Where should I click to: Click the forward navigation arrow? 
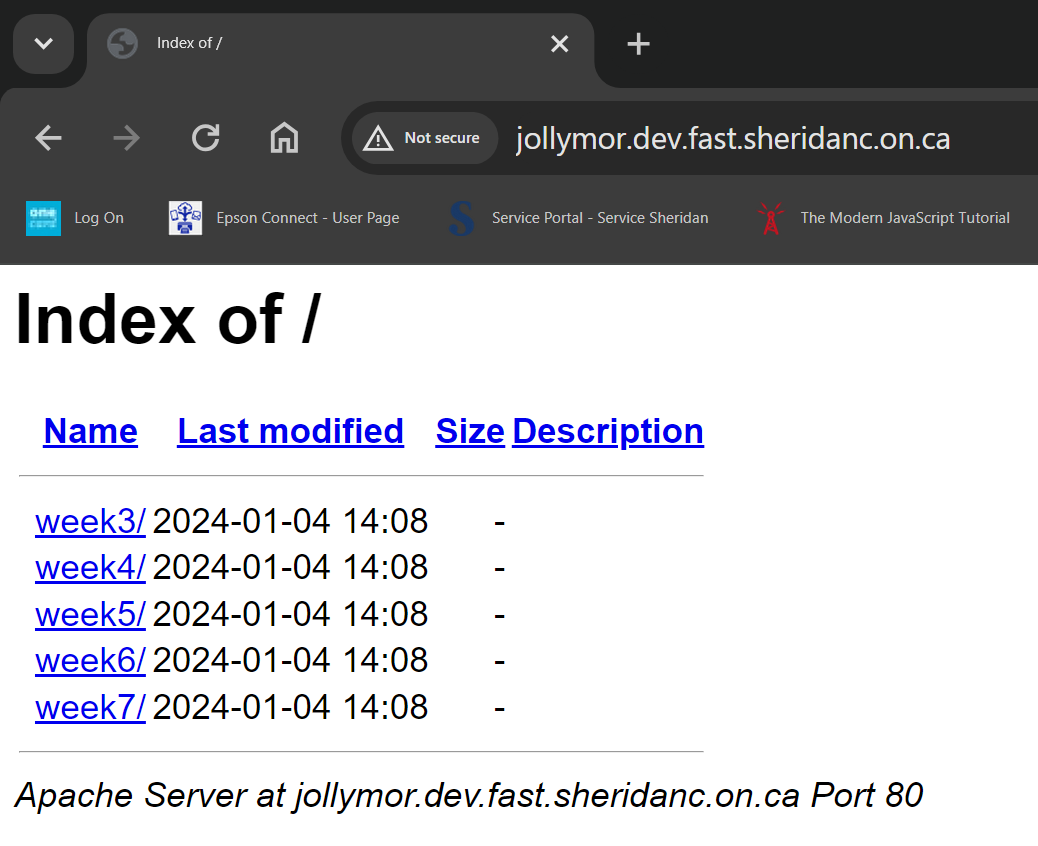point(126,138)
